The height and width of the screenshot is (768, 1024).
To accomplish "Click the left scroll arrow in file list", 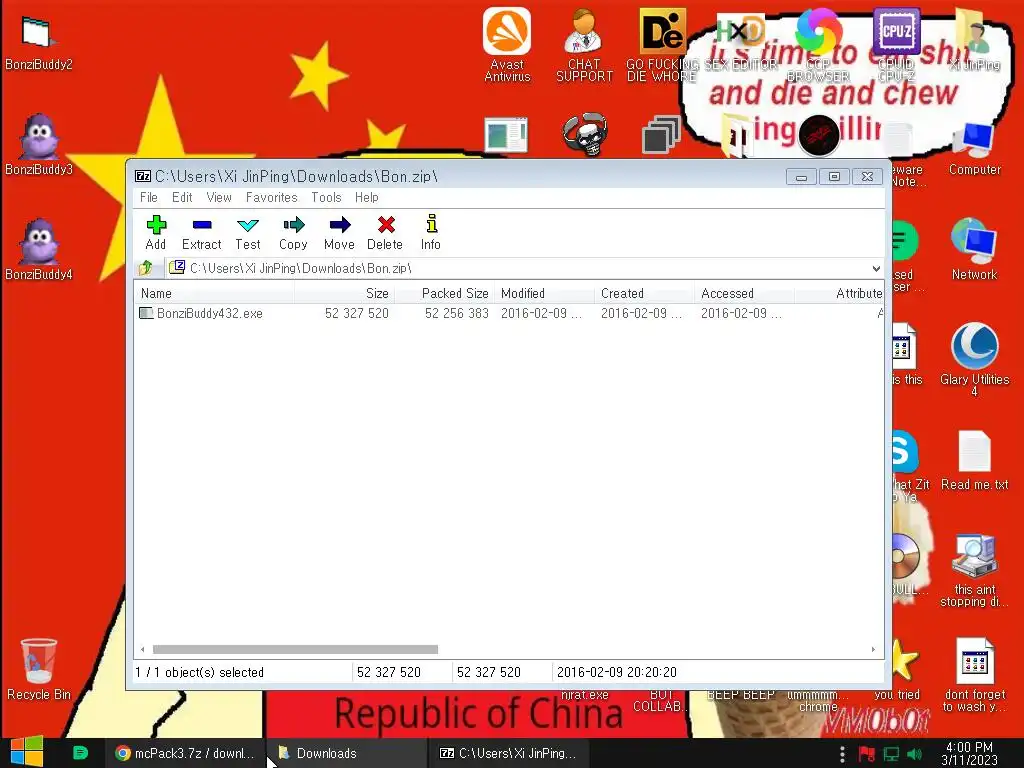I will pos(142,649).
